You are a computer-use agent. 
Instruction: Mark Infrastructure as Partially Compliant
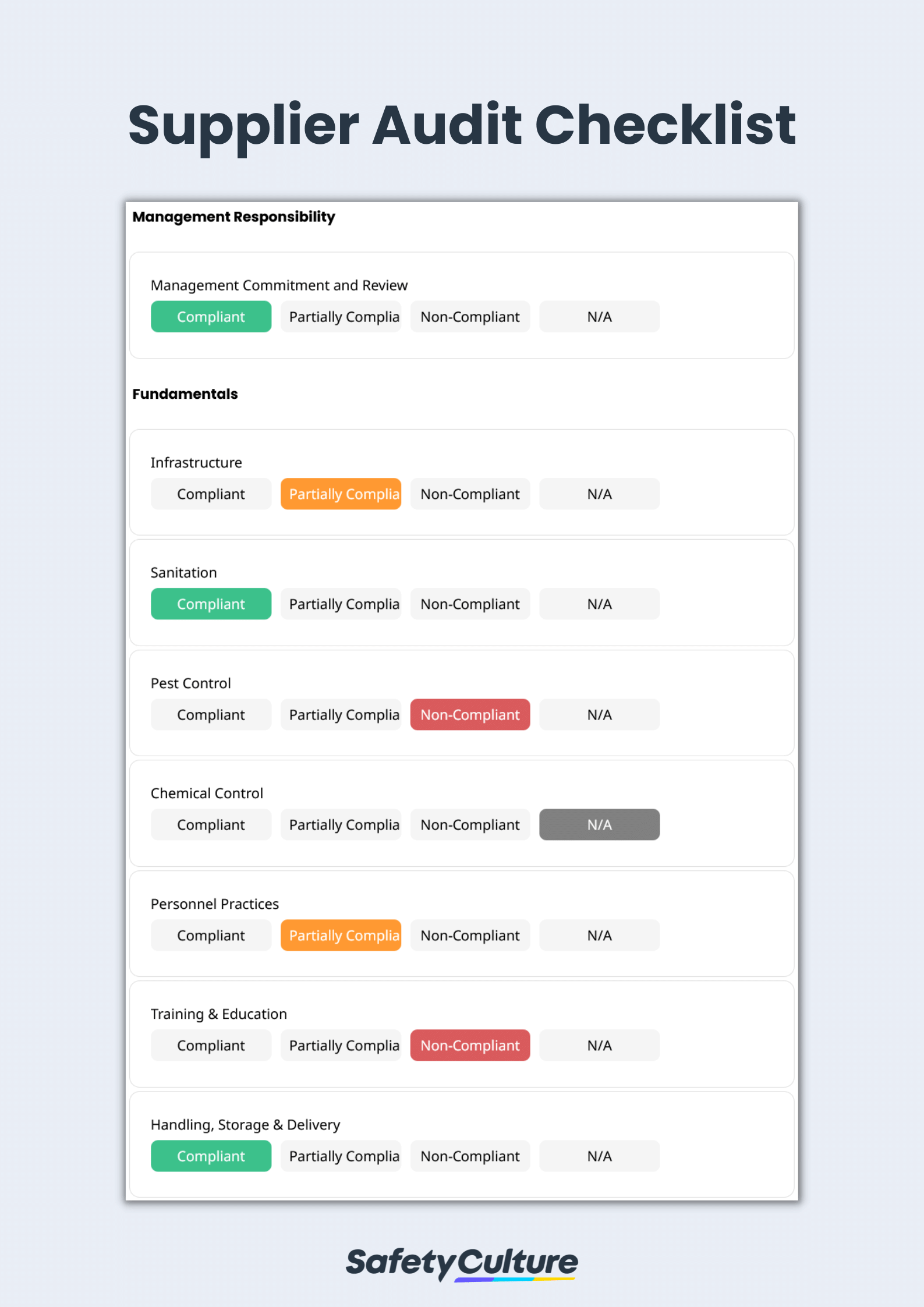[x=341, y=494]
